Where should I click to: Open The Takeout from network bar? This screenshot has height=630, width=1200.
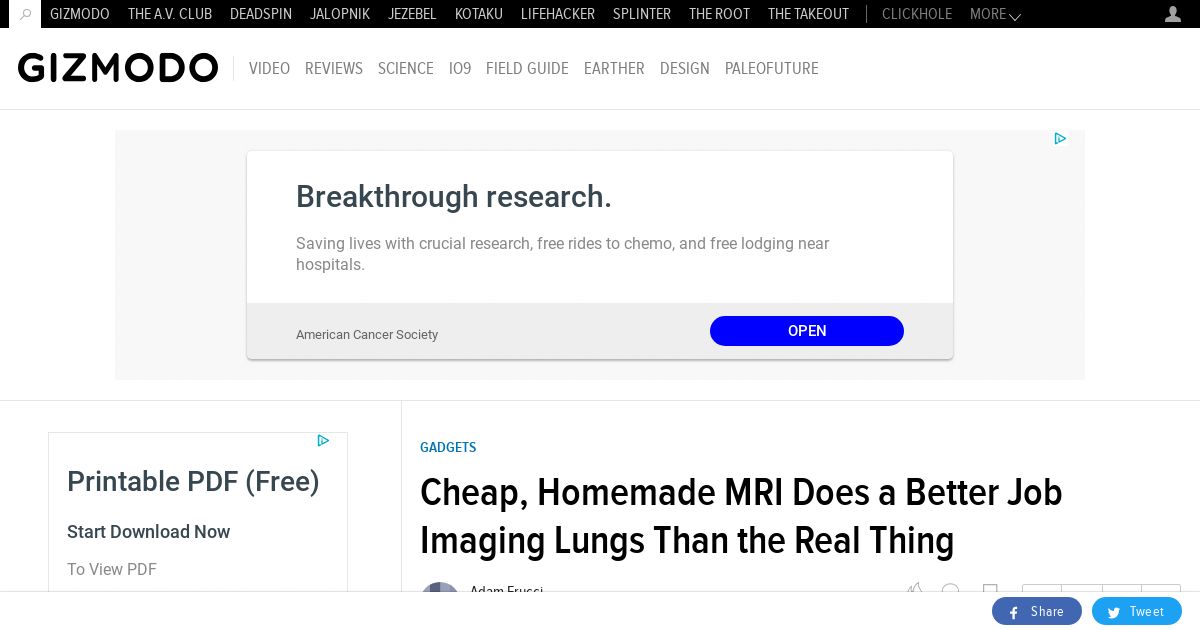click(808, 14)
